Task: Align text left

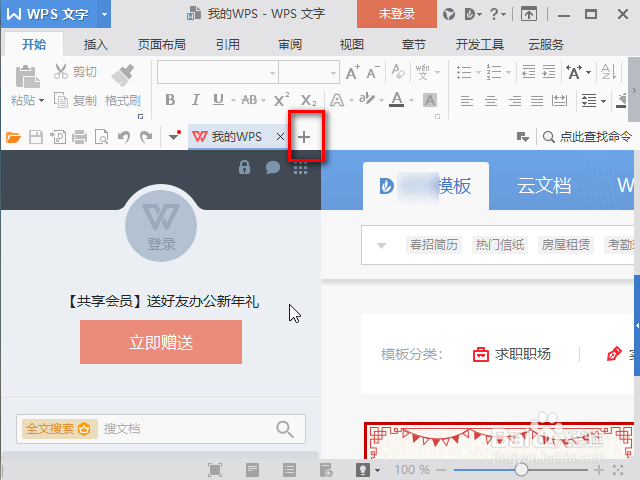Action: point(467,100)
